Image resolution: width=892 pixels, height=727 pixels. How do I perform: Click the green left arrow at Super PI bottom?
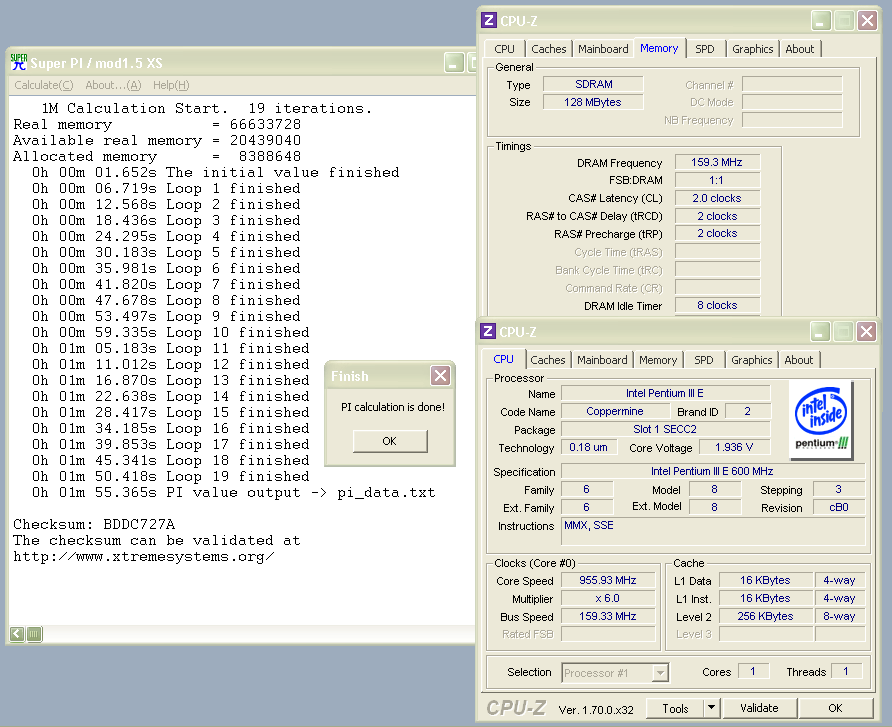[x=17, y=634]
